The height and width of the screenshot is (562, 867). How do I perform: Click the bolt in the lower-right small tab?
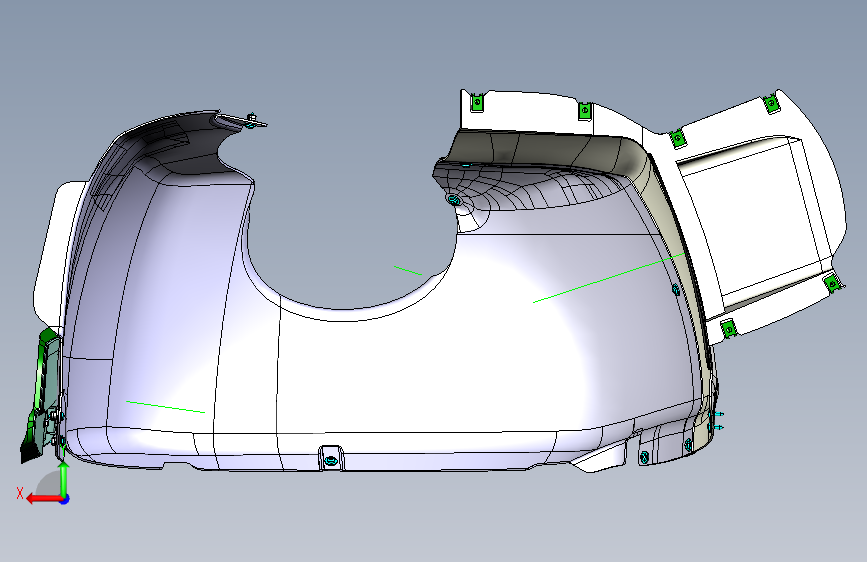click(644, 457)
